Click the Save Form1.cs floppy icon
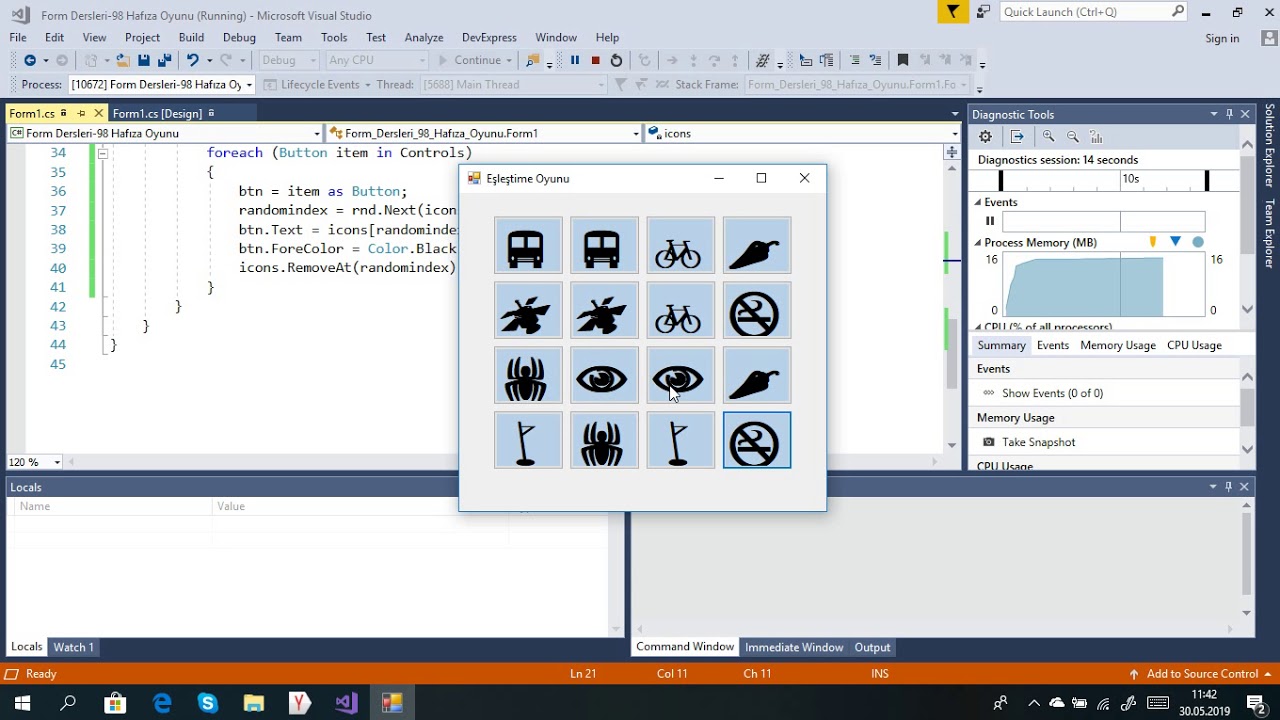The height and width of the screenshot is (720, 1280). (144, 60)
